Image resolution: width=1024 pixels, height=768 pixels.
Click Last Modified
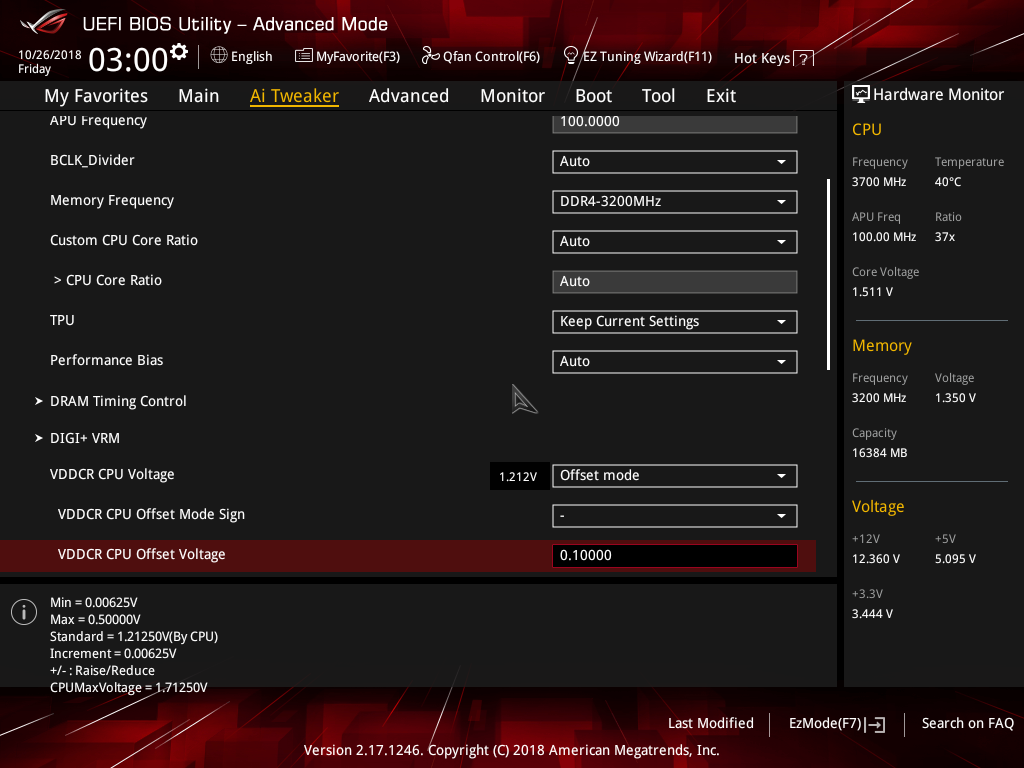pyautogui.click(x=711, y=724)
